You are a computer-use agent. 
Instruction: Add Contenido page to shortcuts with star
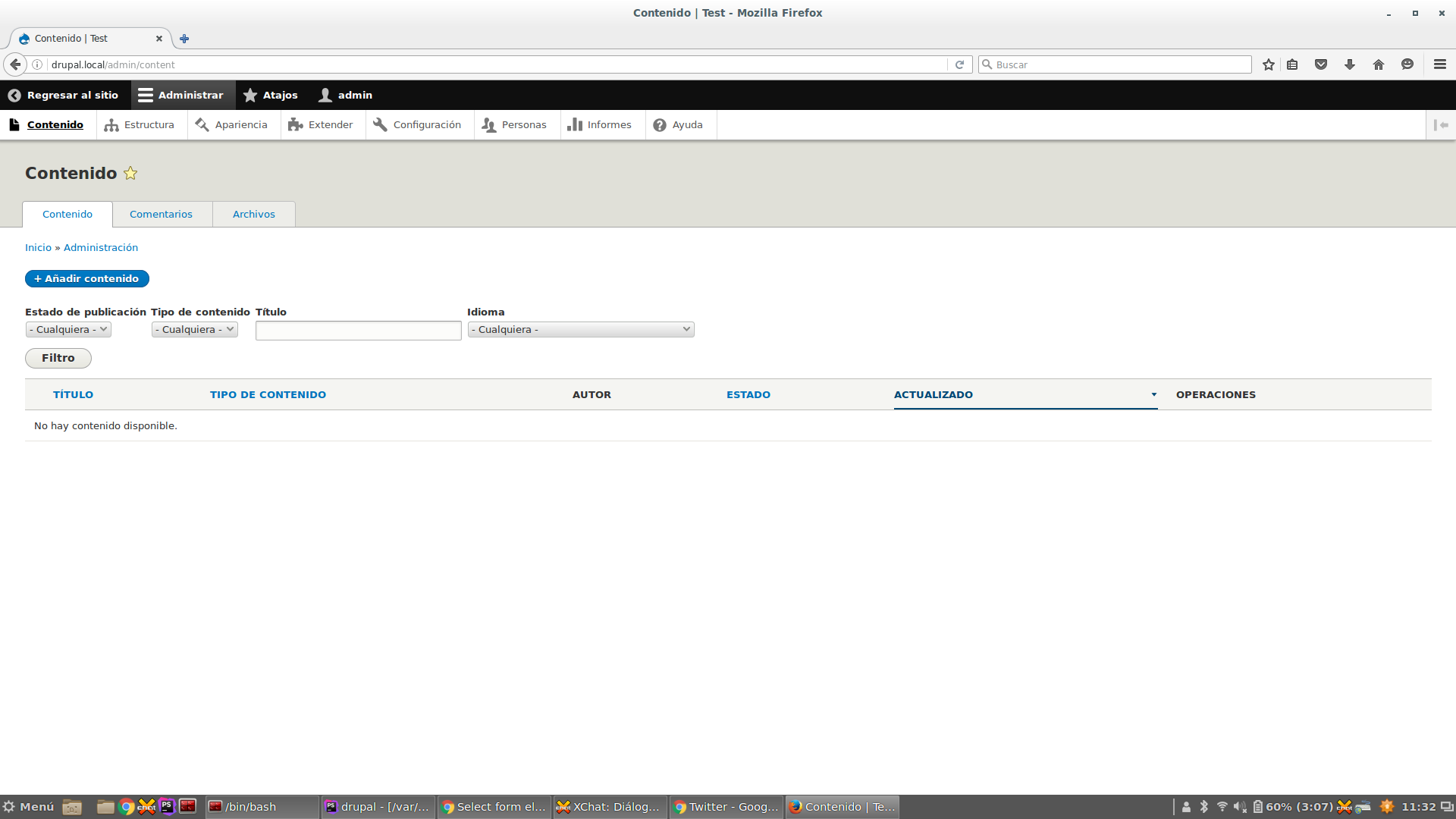(x=130, y=173)
